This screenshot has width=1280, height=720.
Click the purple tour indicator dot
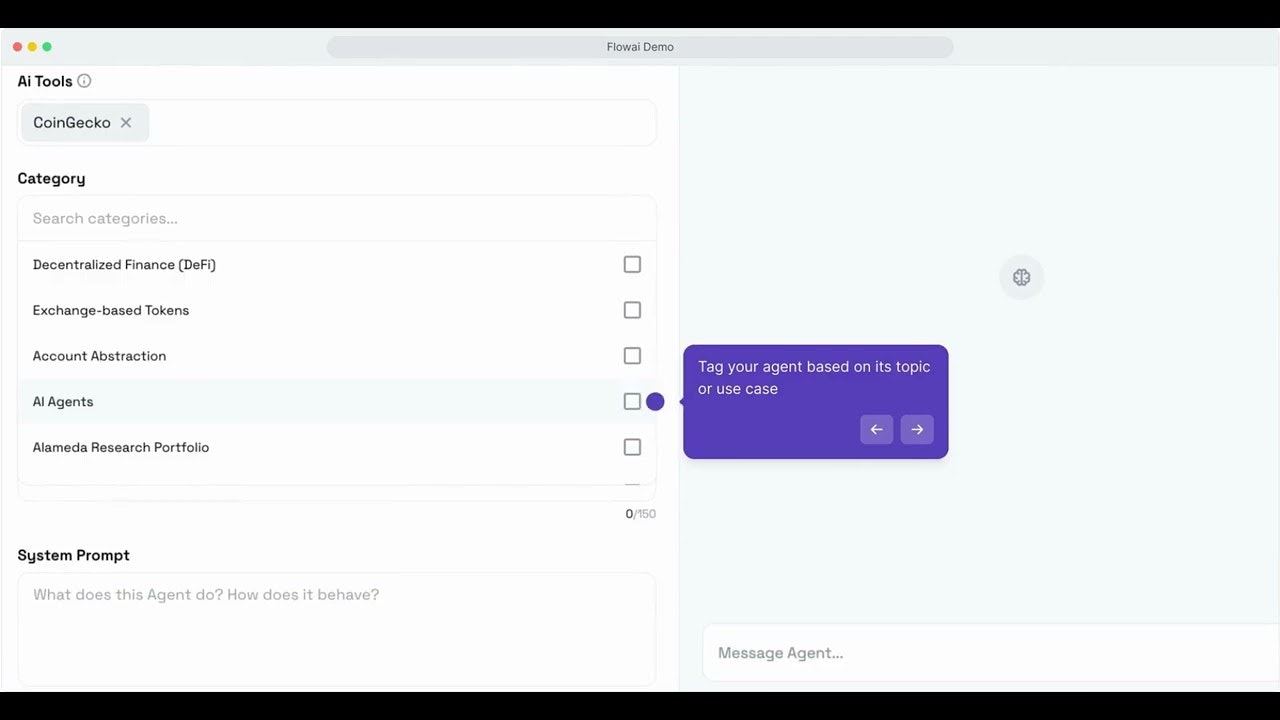point(655,402)
